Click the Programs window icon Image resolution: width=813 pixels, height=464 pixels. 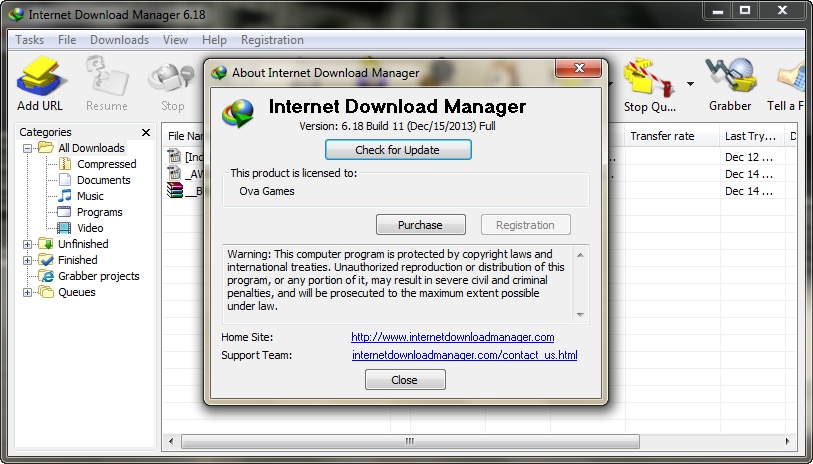tap(64, 212)
